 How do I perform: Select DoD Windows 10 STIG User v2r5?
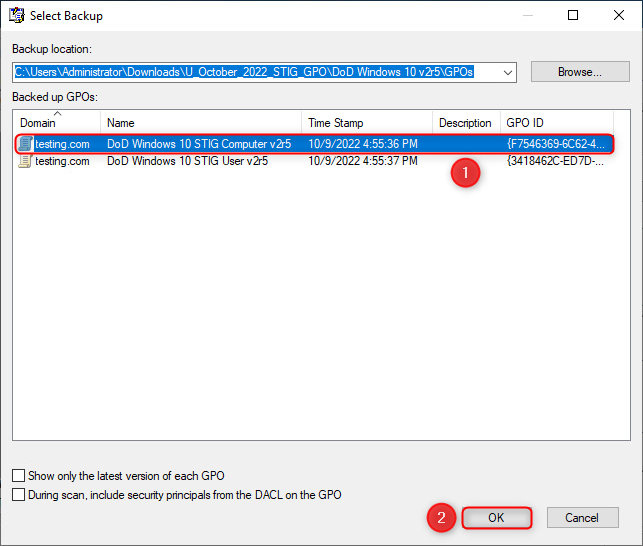click(198, 160)
